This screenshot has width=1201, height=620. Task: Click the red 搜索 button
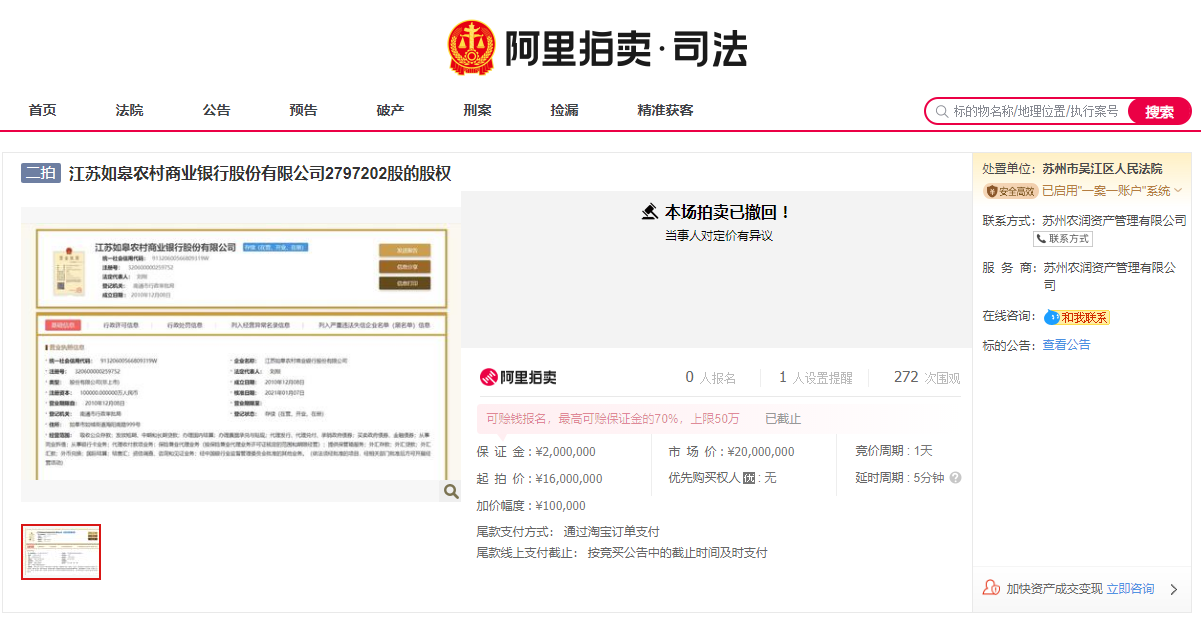click(x=1159, y=111)
